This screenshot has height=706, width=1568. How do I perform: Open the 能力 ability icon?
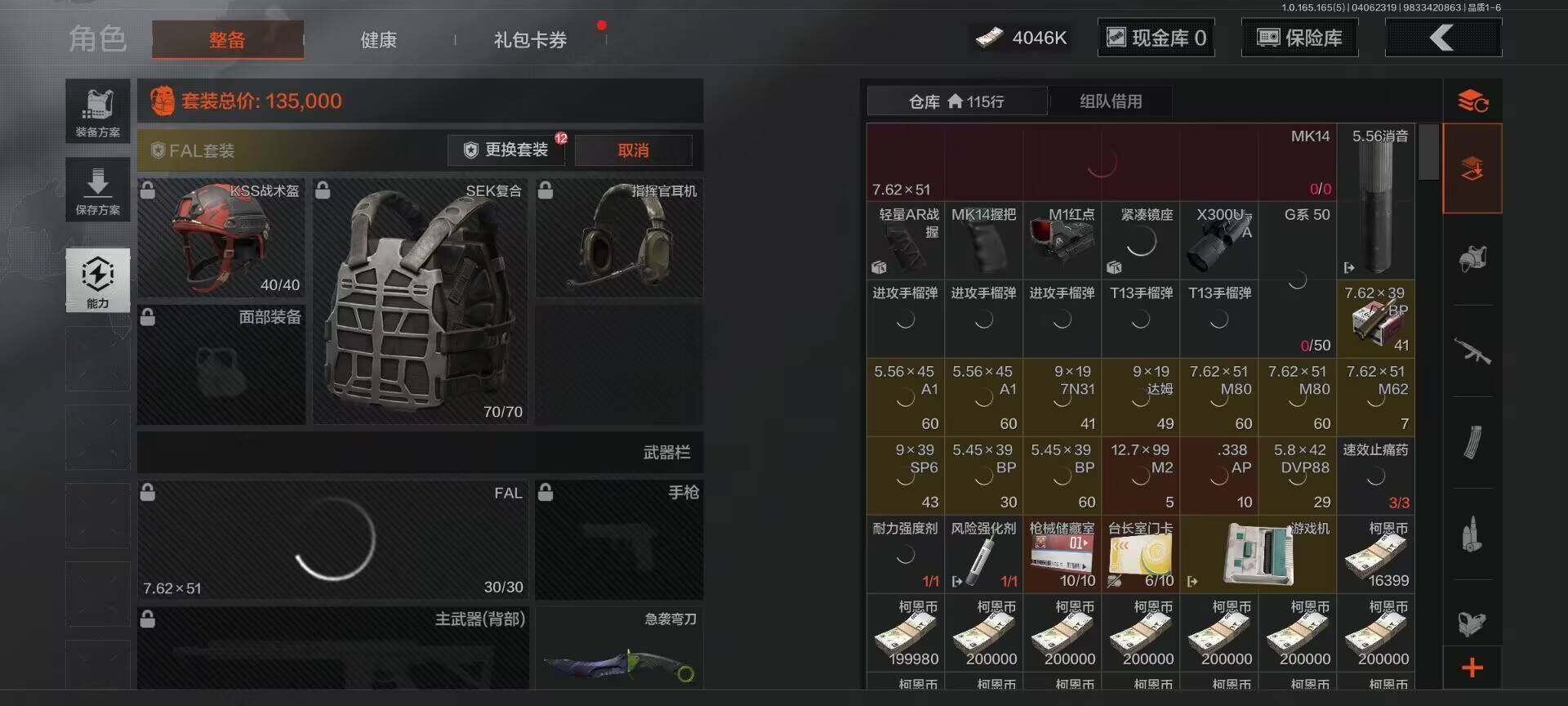(98, 279)
